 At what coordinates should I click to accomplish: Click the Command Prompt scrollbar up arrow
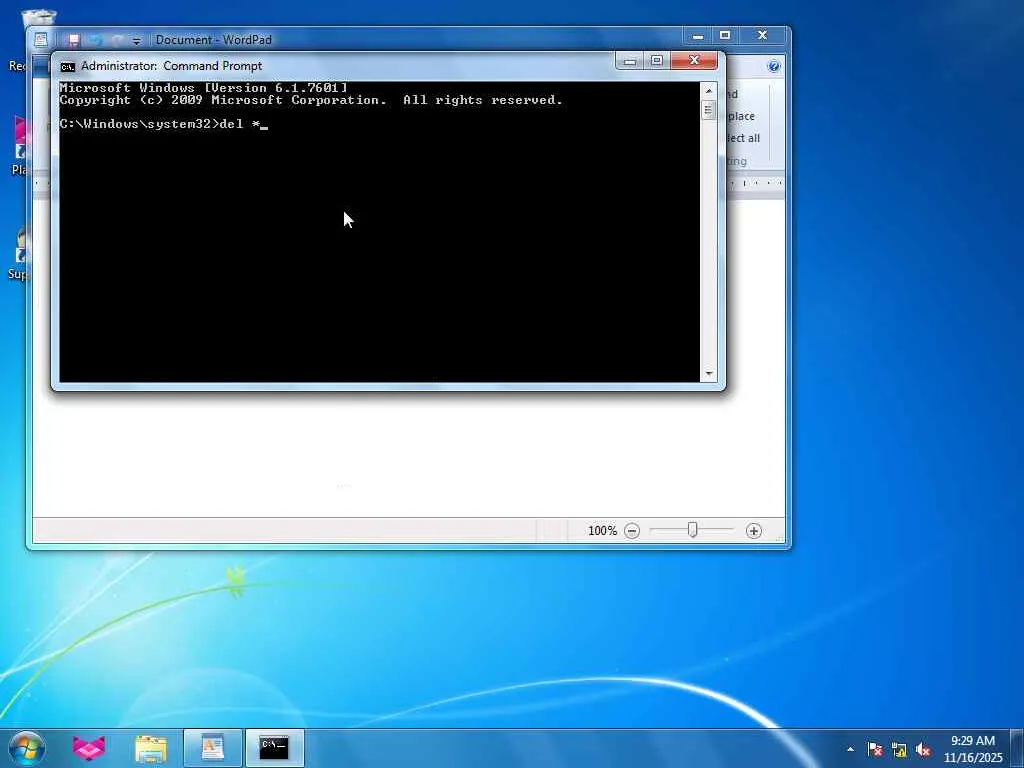pyautogui.click(x=709, y=90)
